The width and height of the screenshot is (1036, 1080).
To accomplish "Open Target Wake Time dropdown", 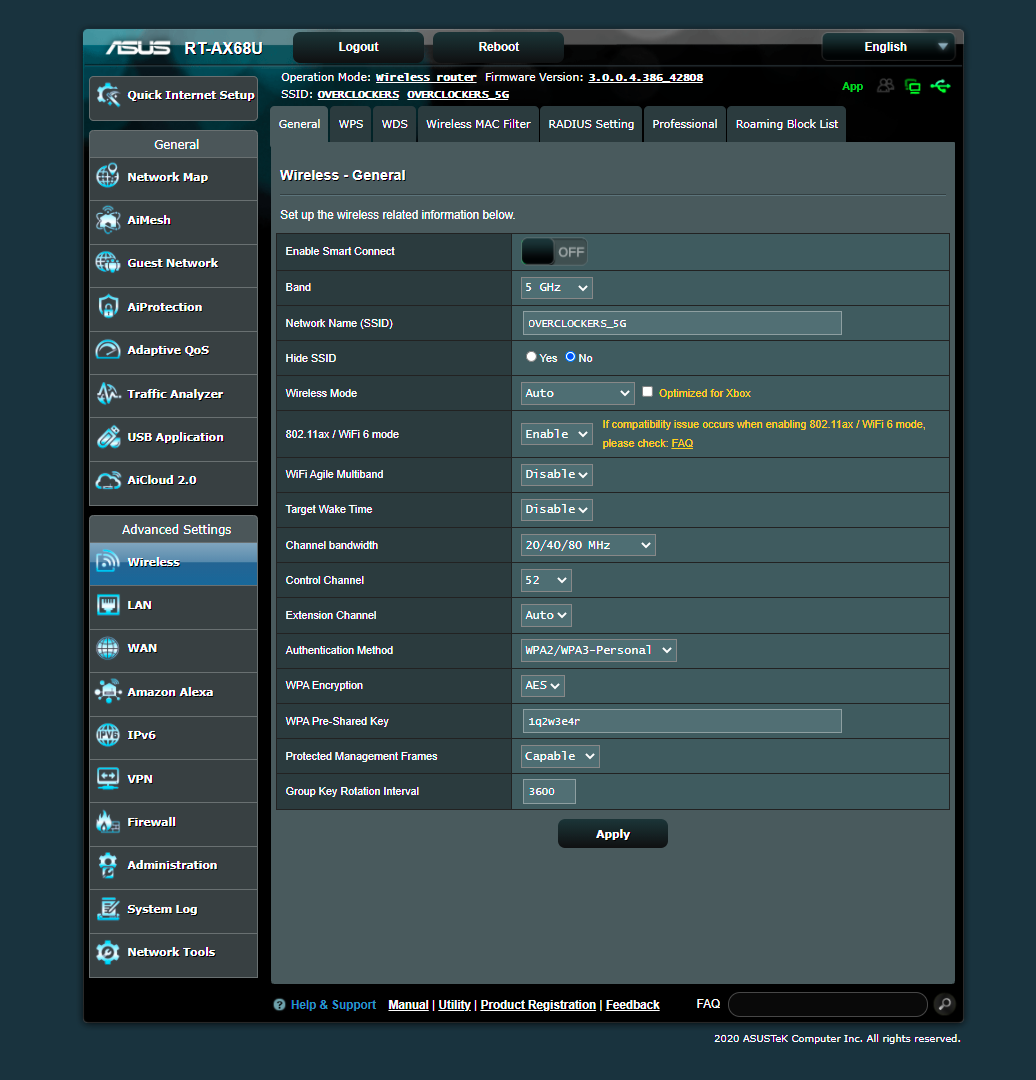I will [x=557, y=510].
